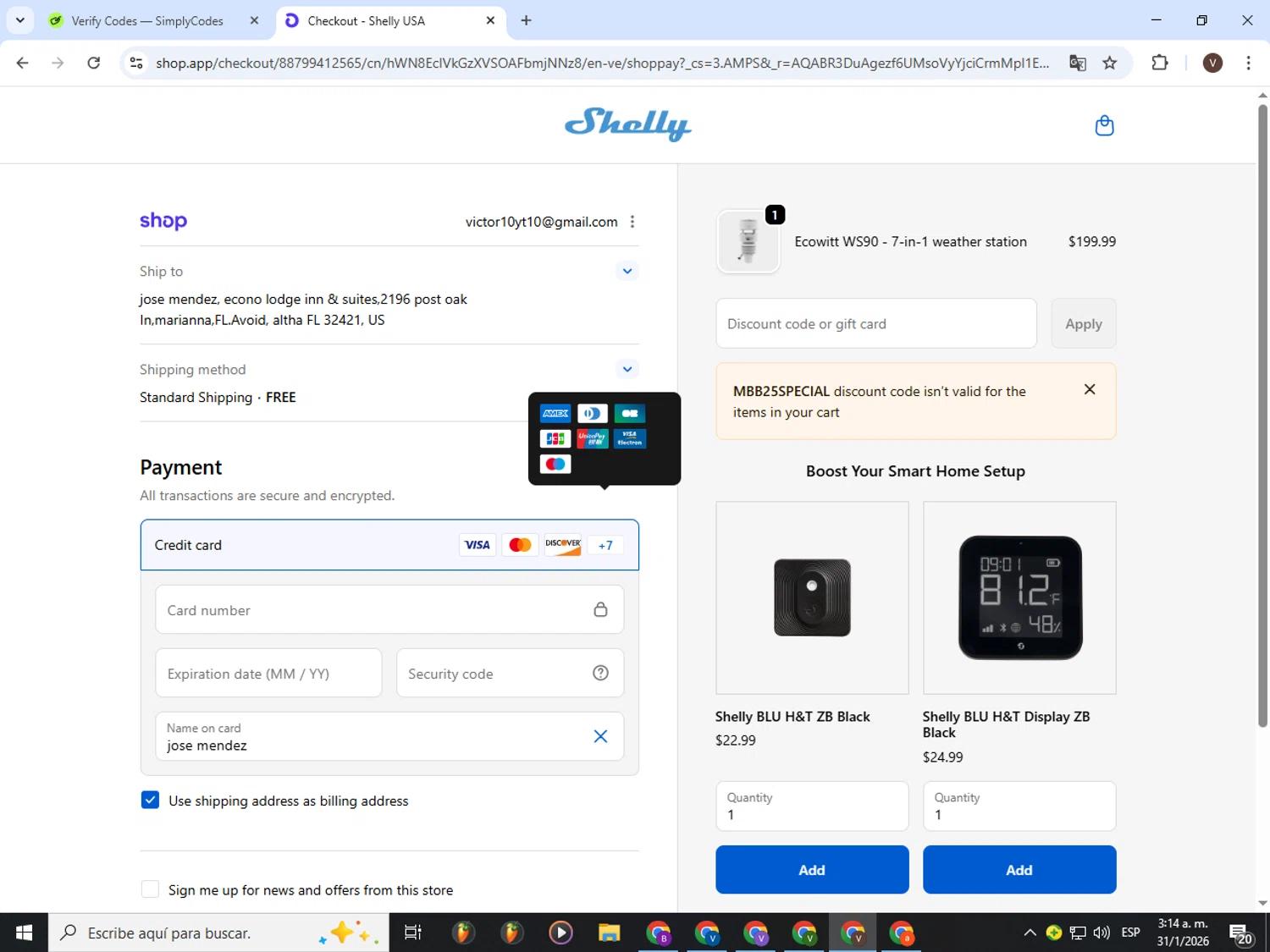Image resolution: width=1270 pixels, height=952 pixels.
Task: Click the page vertical scrollbar
Action: [x=1262, y=415]
